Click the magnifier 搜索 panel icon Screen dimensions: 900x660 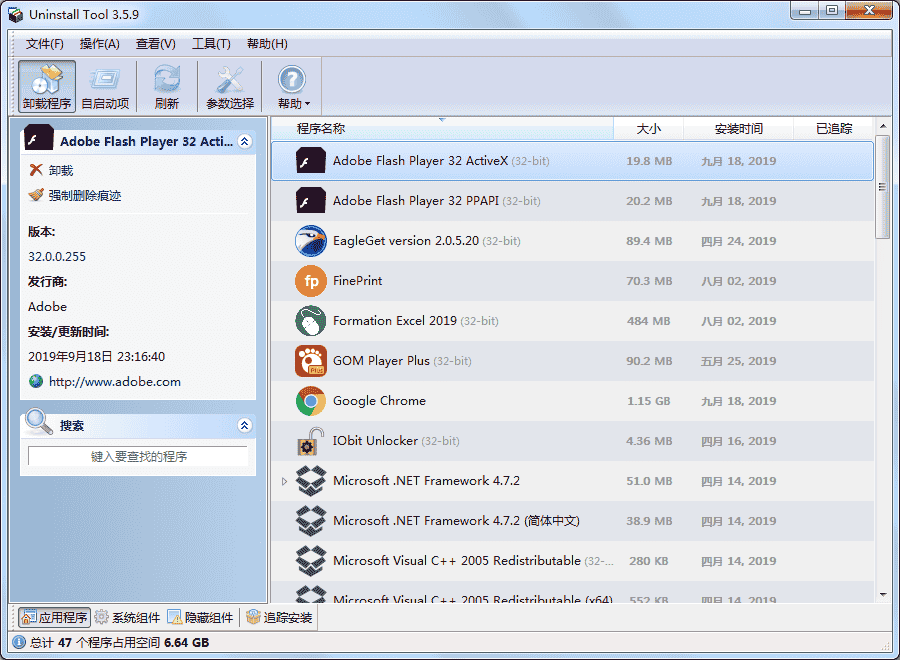pyautogui.click(x=39, y=421)
